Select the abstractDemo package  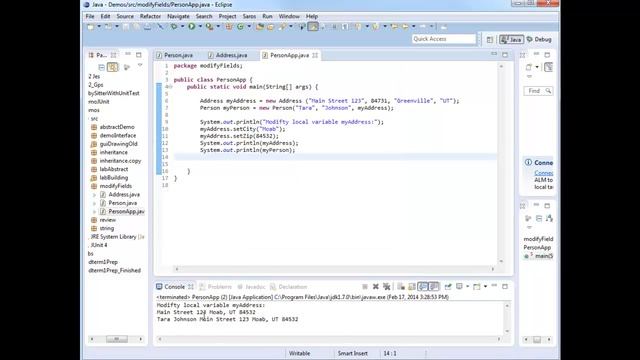pos(117,127)
